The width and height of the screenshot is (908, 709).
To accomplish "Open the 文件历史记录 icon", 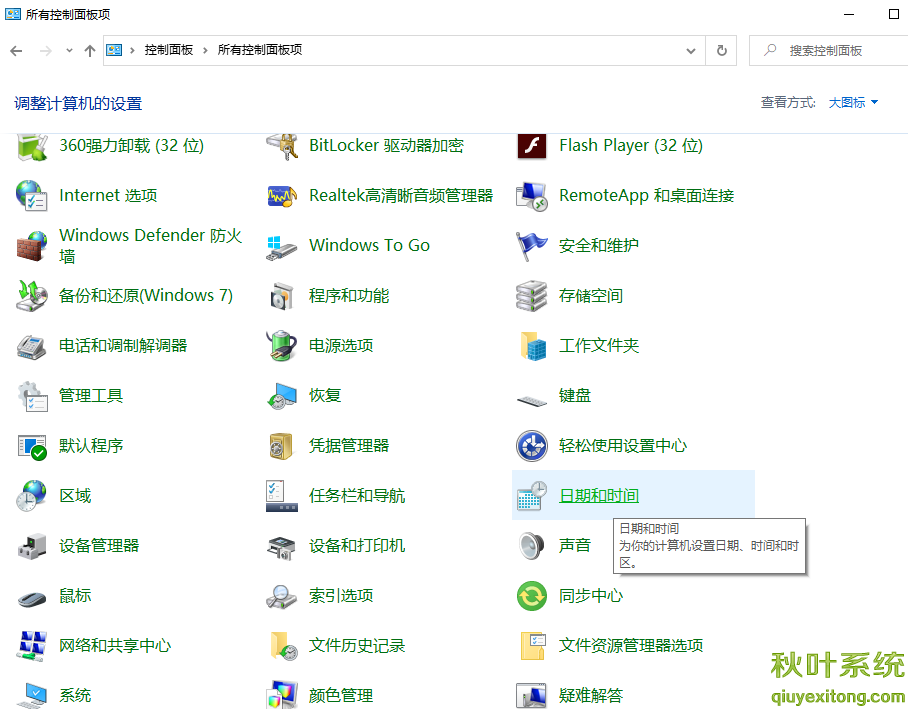I will coord(284,646).
